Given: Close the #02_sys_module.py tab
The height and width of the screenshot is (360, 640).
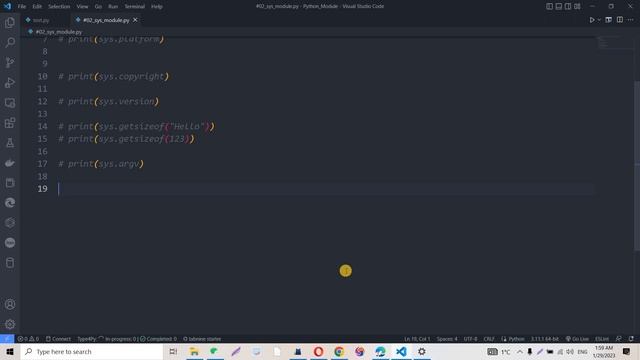Looking at the screenshot, I should tap(135, 20).
